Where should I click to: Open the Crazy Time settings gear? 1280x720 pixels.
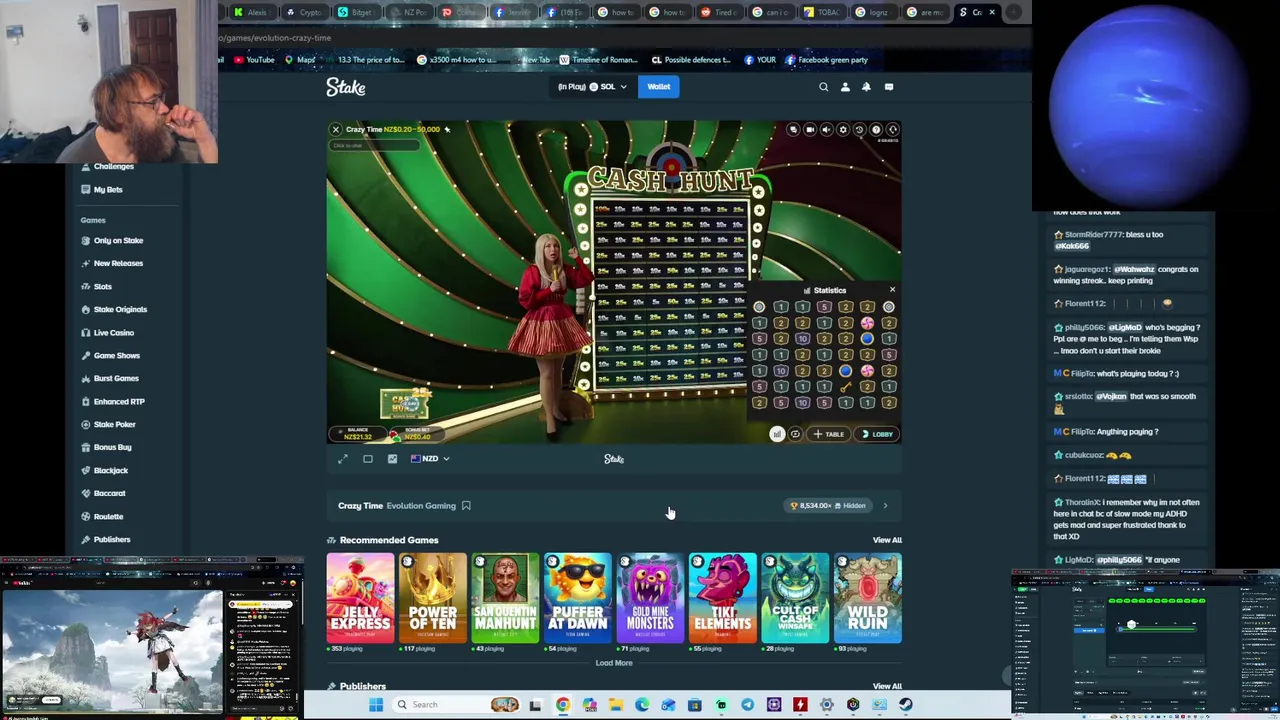843,129
